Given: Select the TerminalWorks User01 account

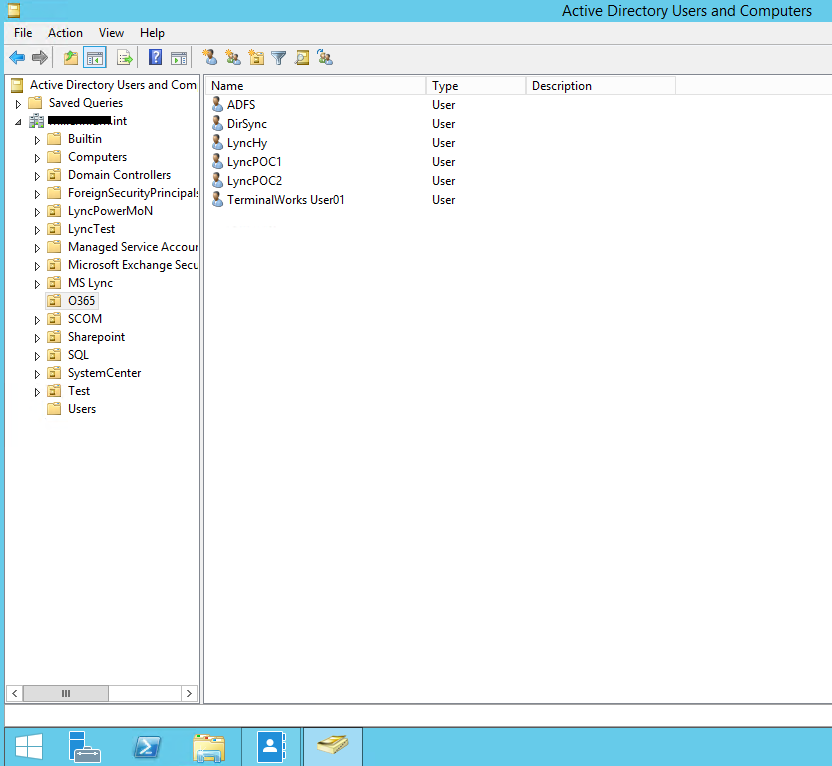Looking at the screenshot, I should tap(285, 201).
